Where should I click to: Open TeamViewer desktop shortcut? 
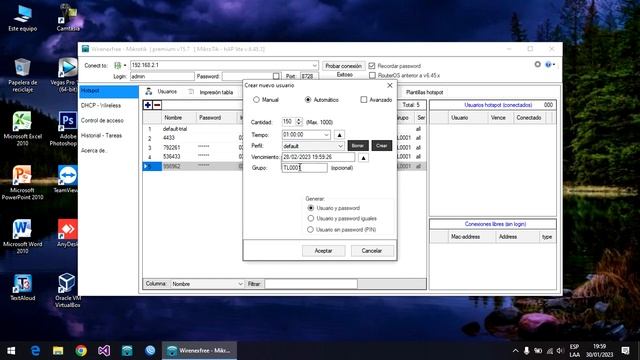[67, 180]
